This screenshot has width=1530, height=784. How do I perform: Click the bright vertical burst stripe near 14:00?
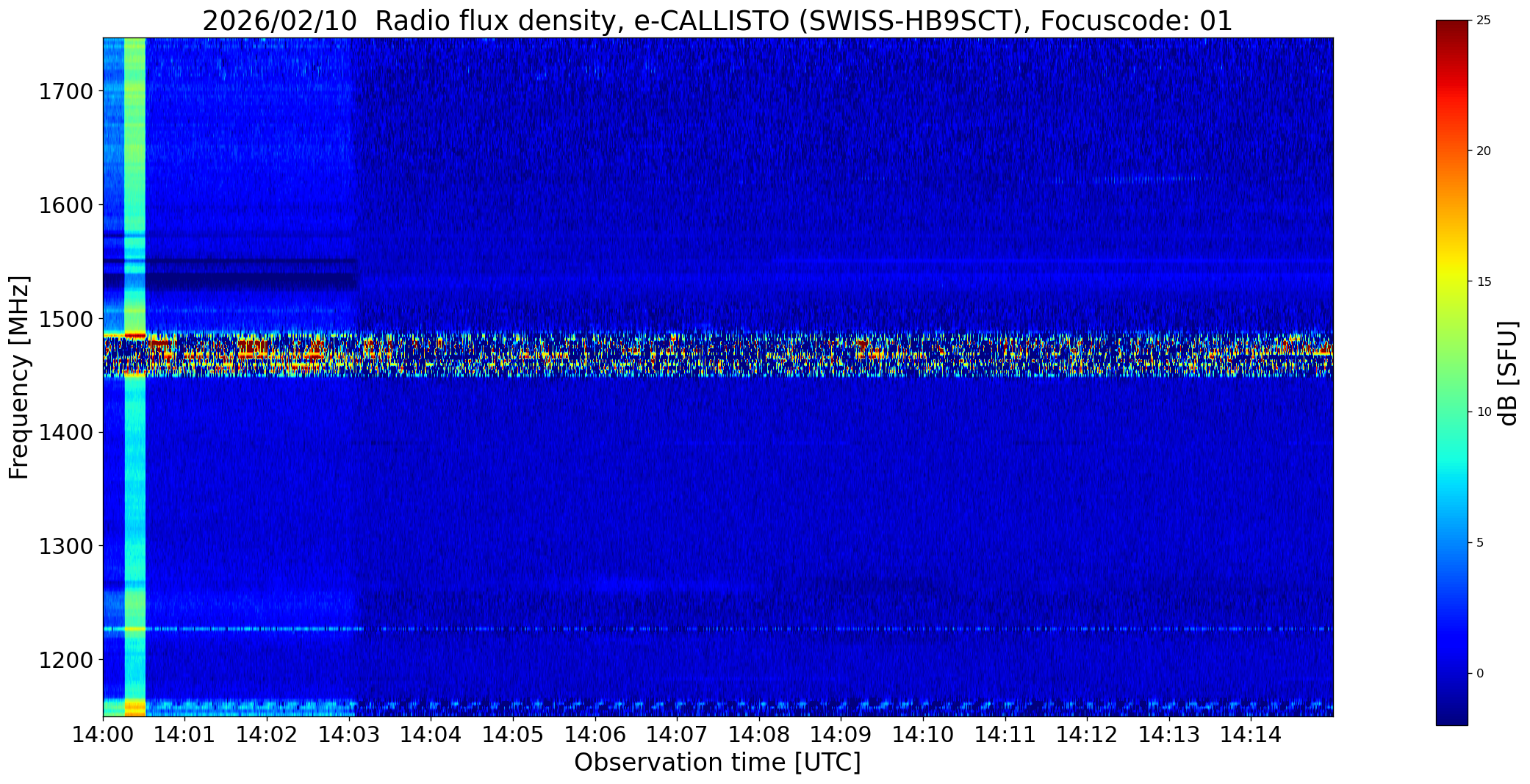[135, 377]
